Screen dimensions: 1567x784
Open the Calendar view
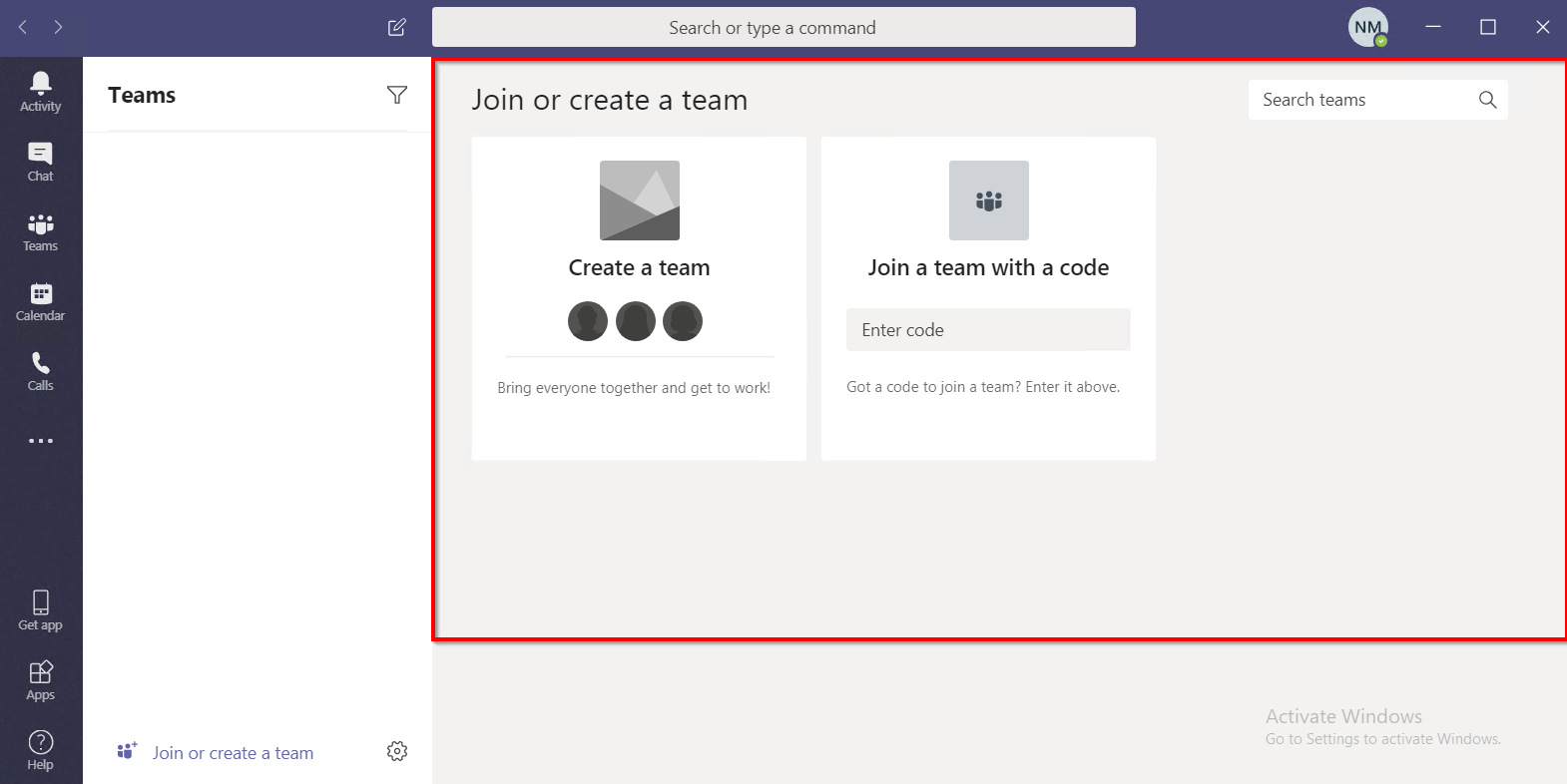coord(41,301)
